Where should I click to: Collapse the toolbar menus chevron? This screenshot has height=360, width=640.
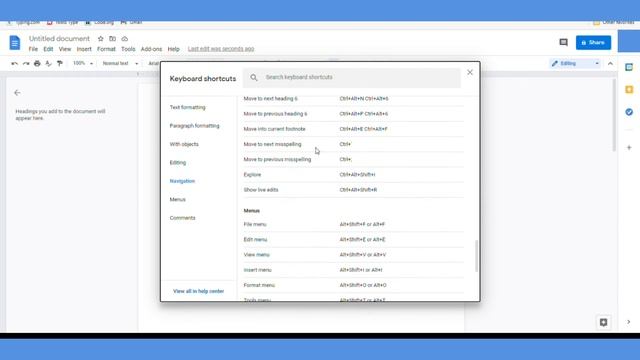pos(610,63)
